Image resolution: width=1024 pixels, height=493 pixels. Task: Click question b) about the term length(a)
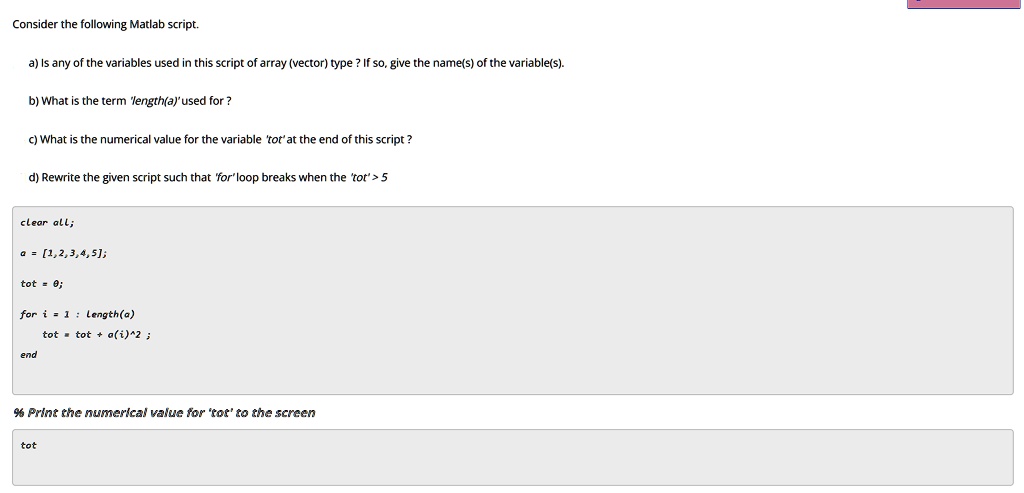(x=130, y=101)
